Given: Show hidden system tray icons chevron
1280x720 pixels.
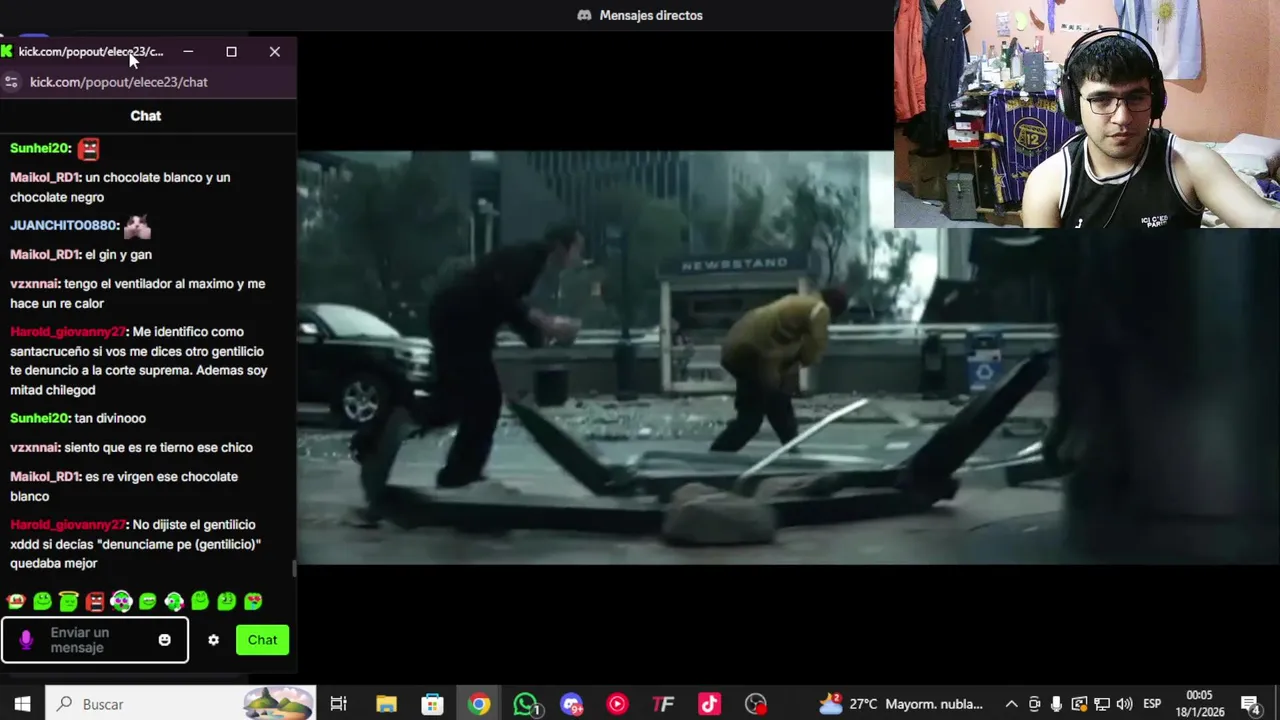Looking at the screenshot, I should point(1011,704).
